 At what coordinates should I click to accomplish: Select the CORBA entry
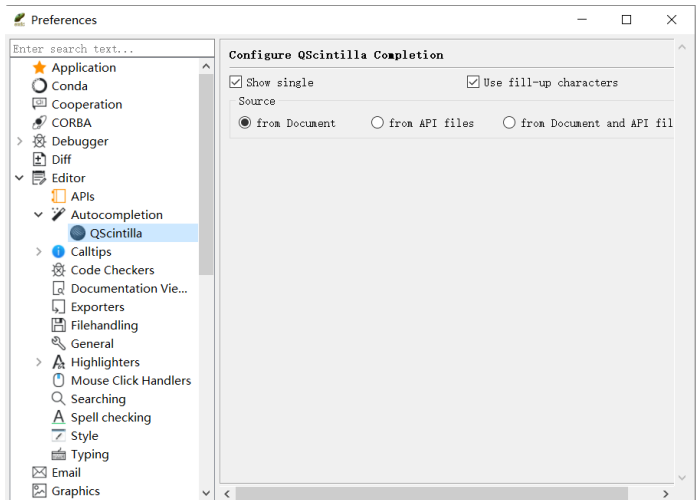point(71,123)
